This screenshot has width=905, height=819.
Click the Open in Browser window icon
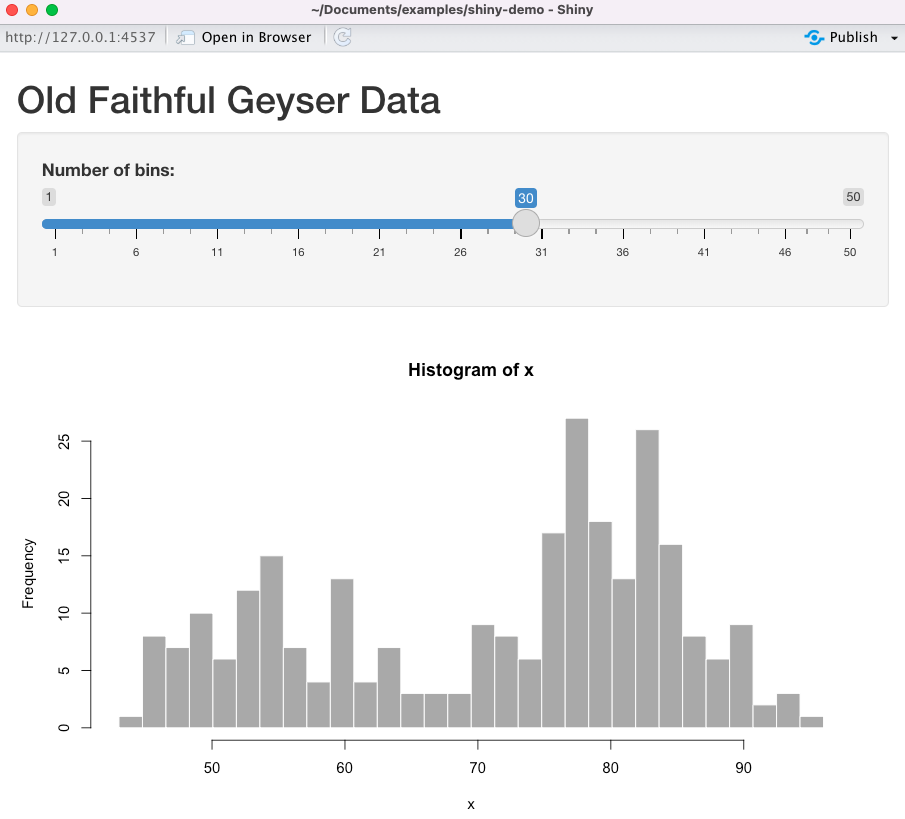pyautogui.click(x=184, y=37)
